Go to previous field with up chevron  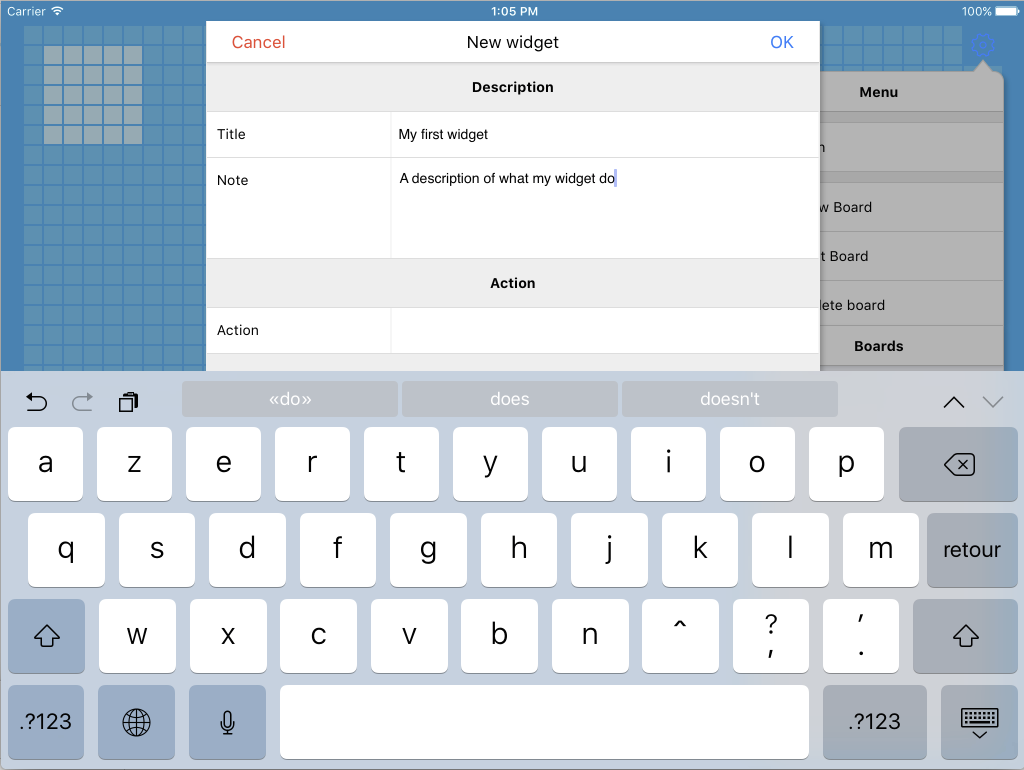(953, 402)
